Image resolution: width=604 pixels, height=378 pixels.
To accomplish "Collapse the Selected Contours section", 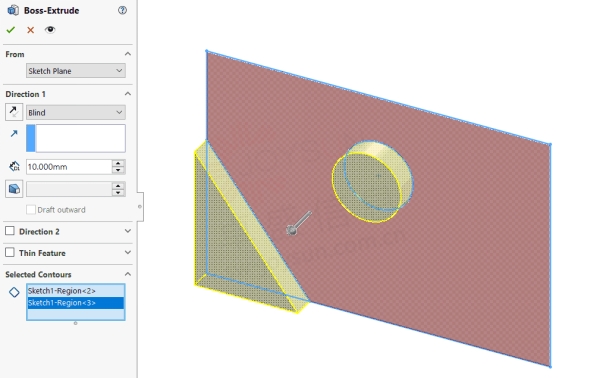I will pos(128,274).
